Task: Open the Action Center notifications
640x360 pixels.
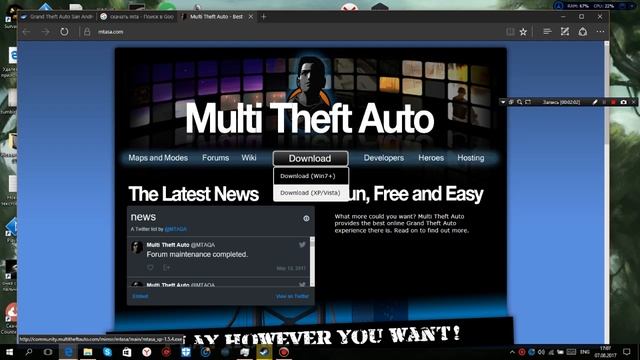Action: pos(627,352)
